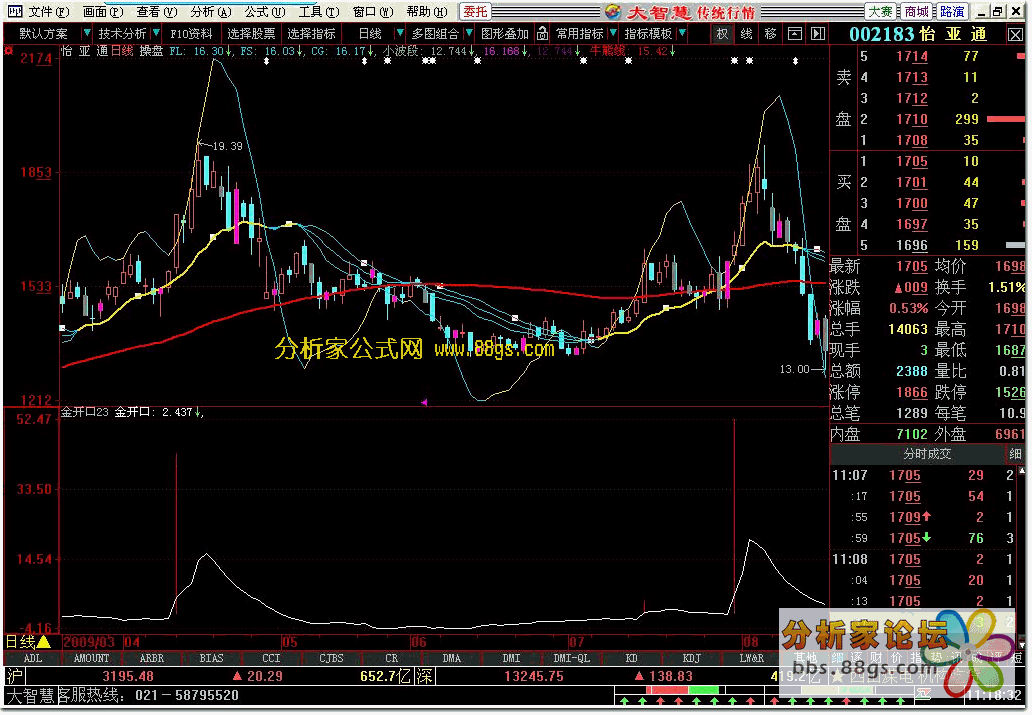1032x715 pixels.
Task: Open the 分析(A) menu
Action: coord(211,12)
